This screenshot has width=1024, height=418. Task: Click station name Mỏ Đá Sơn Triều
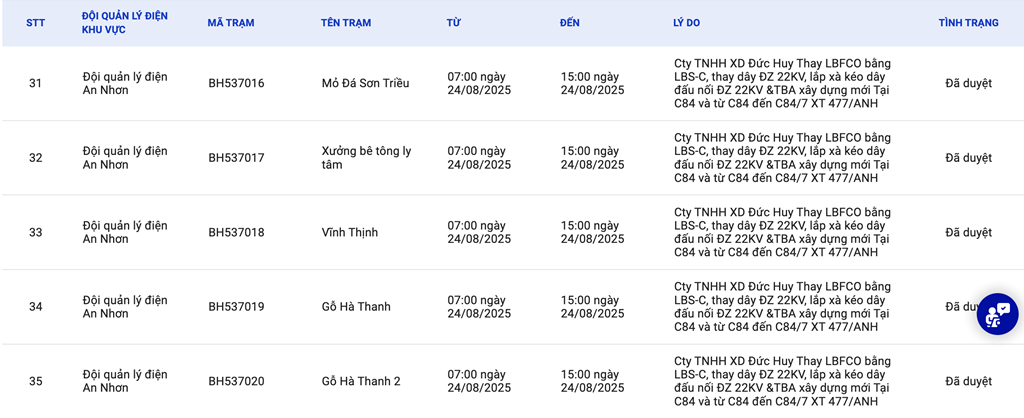(x=365, y=83)
